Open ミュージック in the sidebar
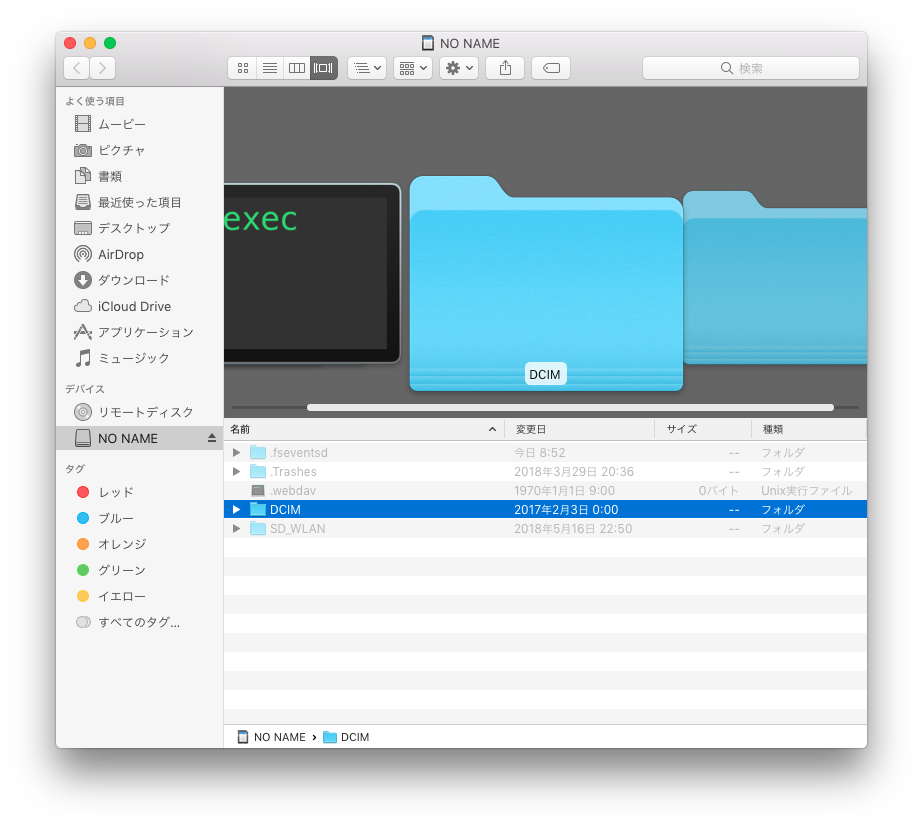This screenshot has height=828, width=923. [x=139, y=358]
